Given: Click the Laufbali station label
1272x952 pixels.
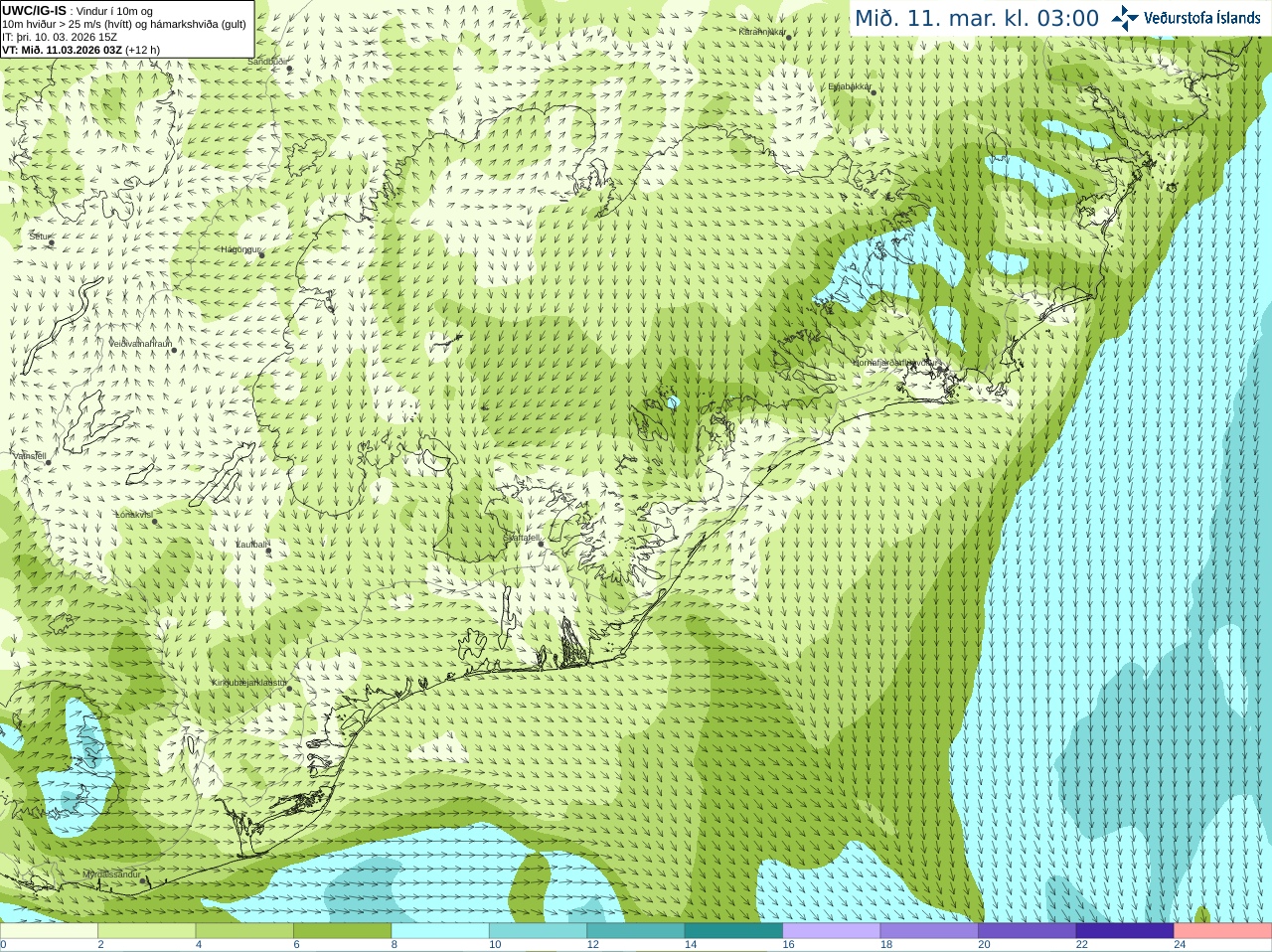Looking at the screenshot, I should tap(252, 545).
